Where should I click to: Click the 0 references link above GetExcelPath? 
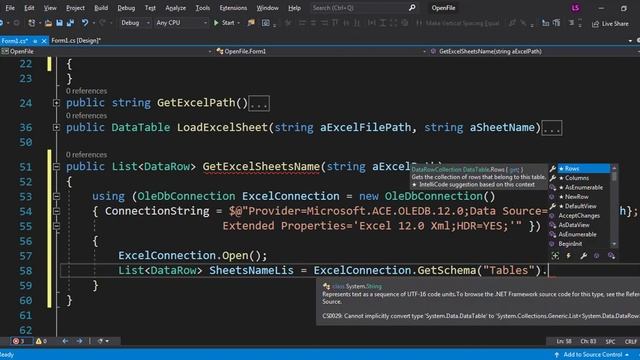(x=87, y=91)
